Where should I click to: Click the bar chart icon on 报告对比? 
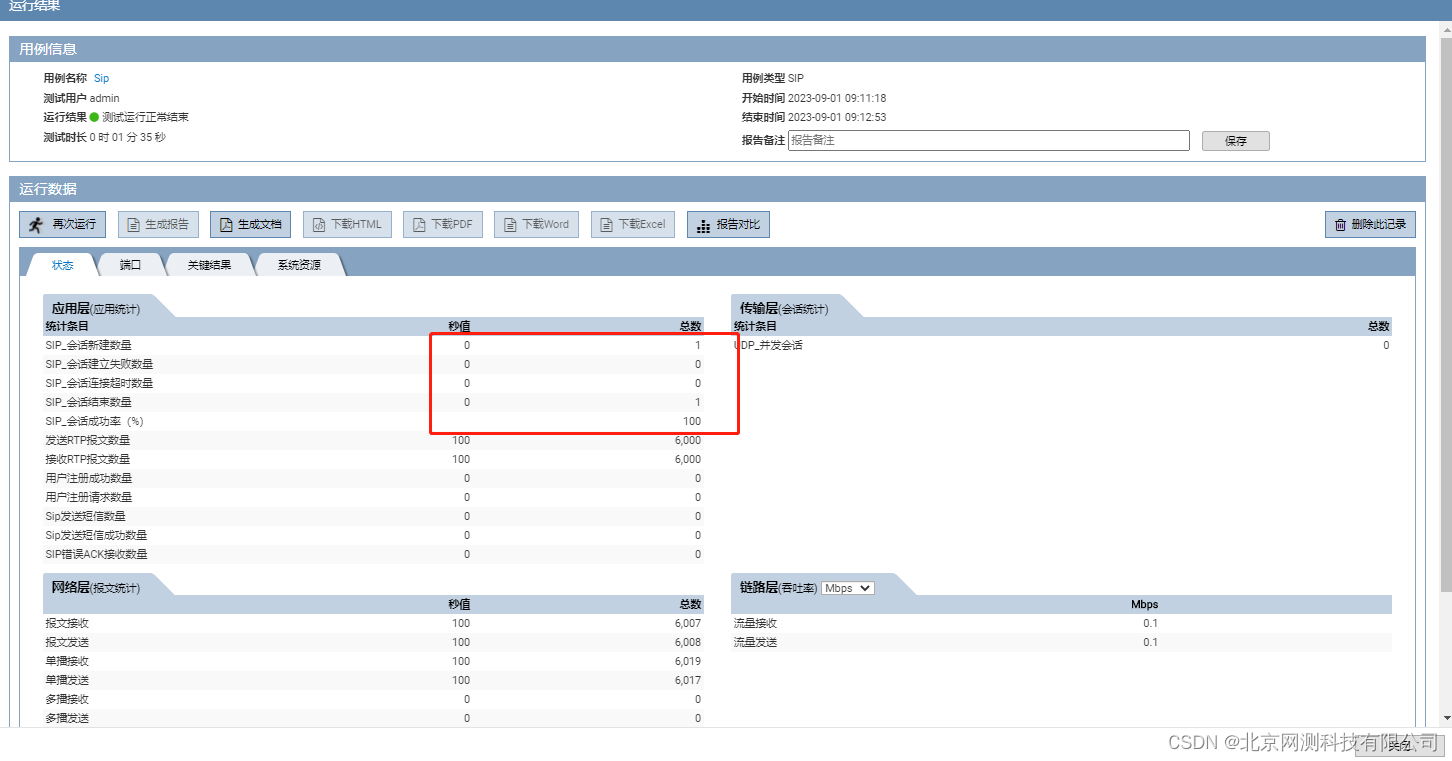click(x=704, y=225)
